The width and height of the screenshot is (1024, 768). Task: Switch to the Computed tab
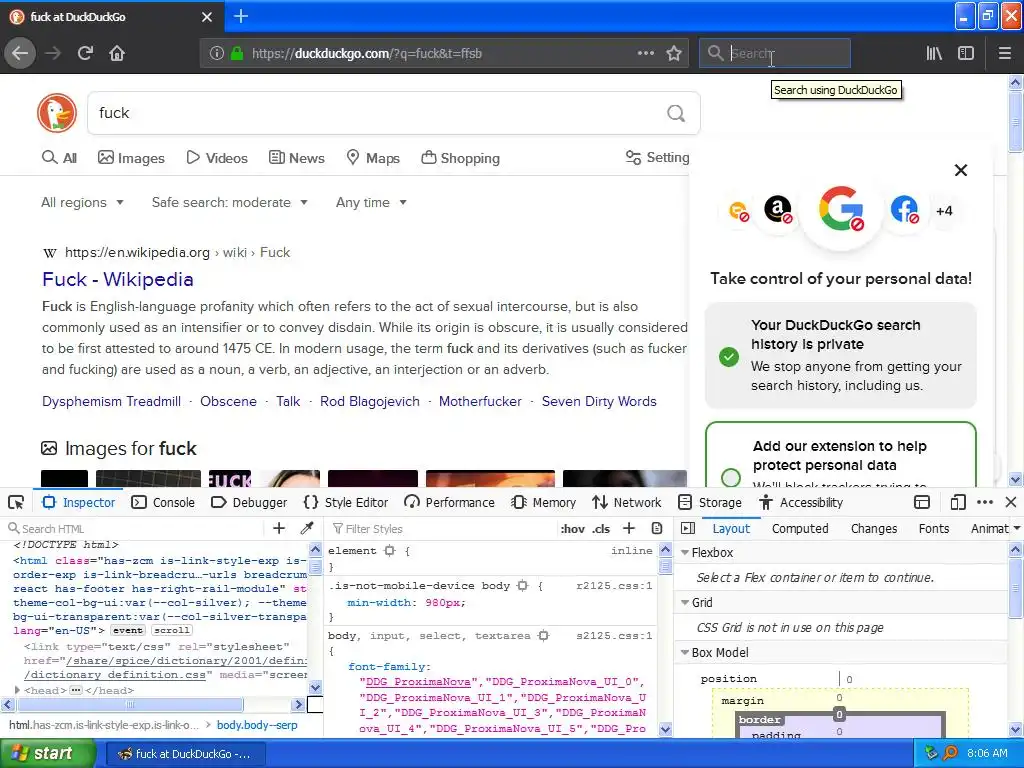(800, 528)
